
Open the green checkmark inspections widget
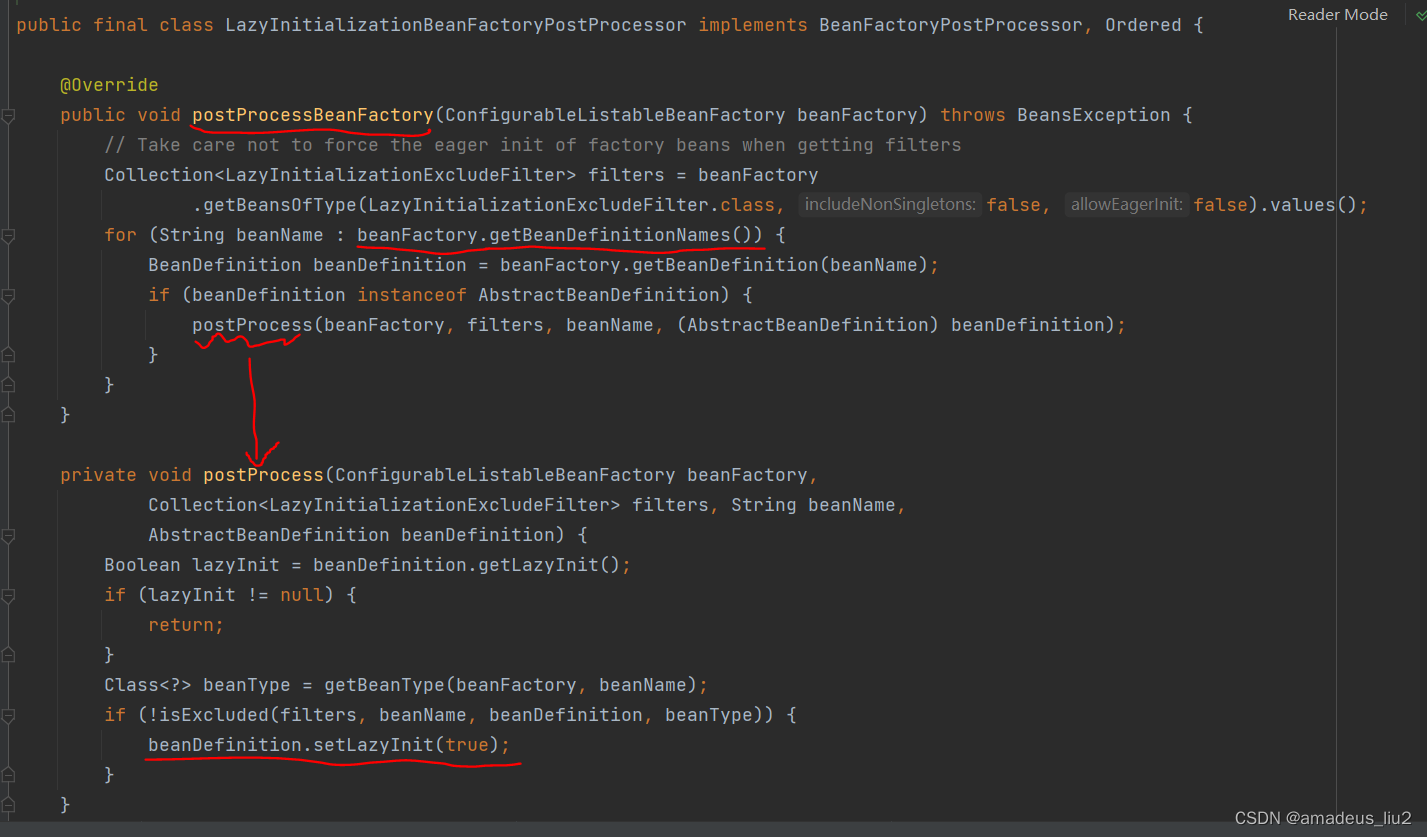click(1419, 15)
